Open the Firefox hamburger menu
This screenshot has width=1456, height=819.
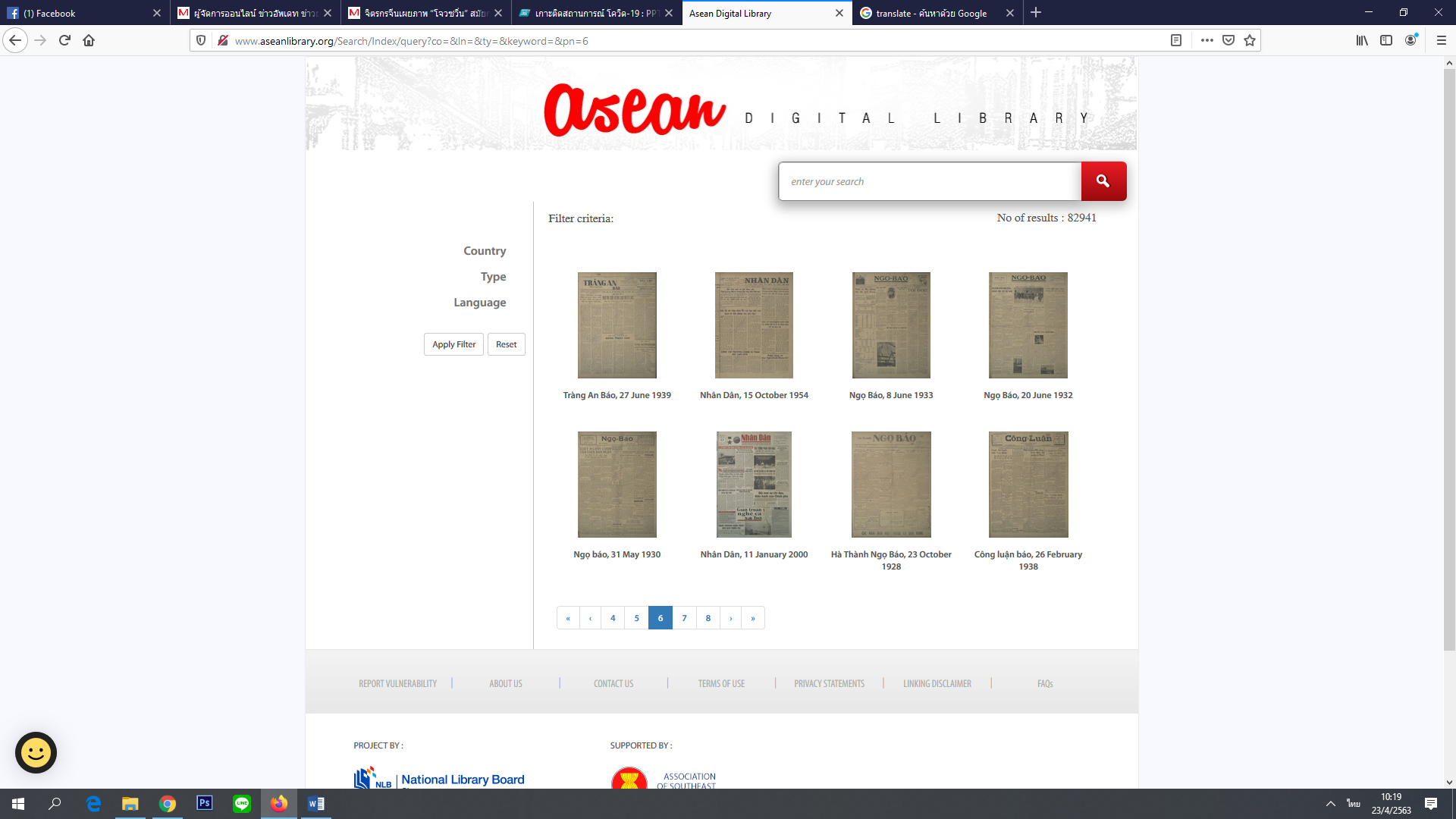point(1441,41)
